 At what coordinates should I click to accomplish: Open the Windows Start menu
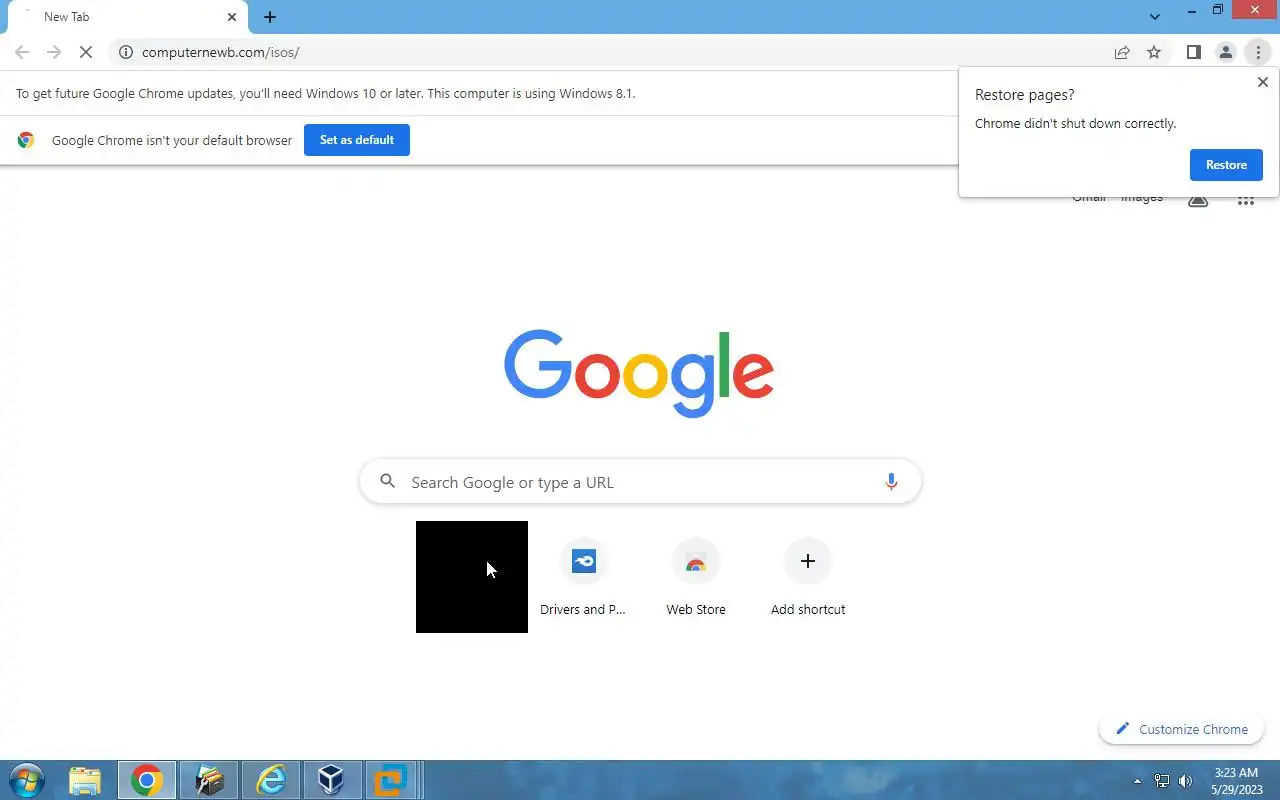pyautogui.click(x=26, y=780)
